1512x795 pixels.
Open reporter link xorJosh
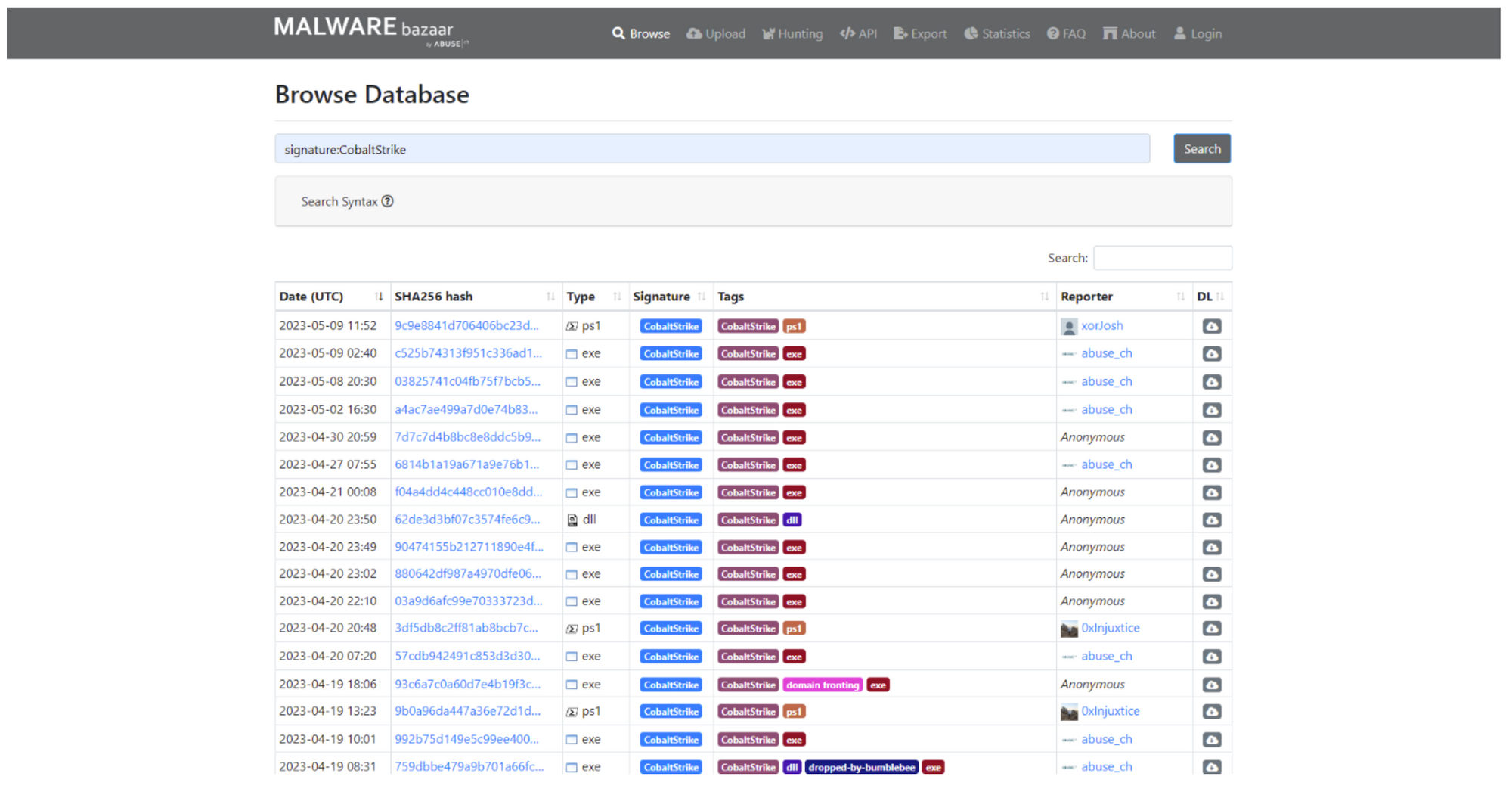(1101, 325)
